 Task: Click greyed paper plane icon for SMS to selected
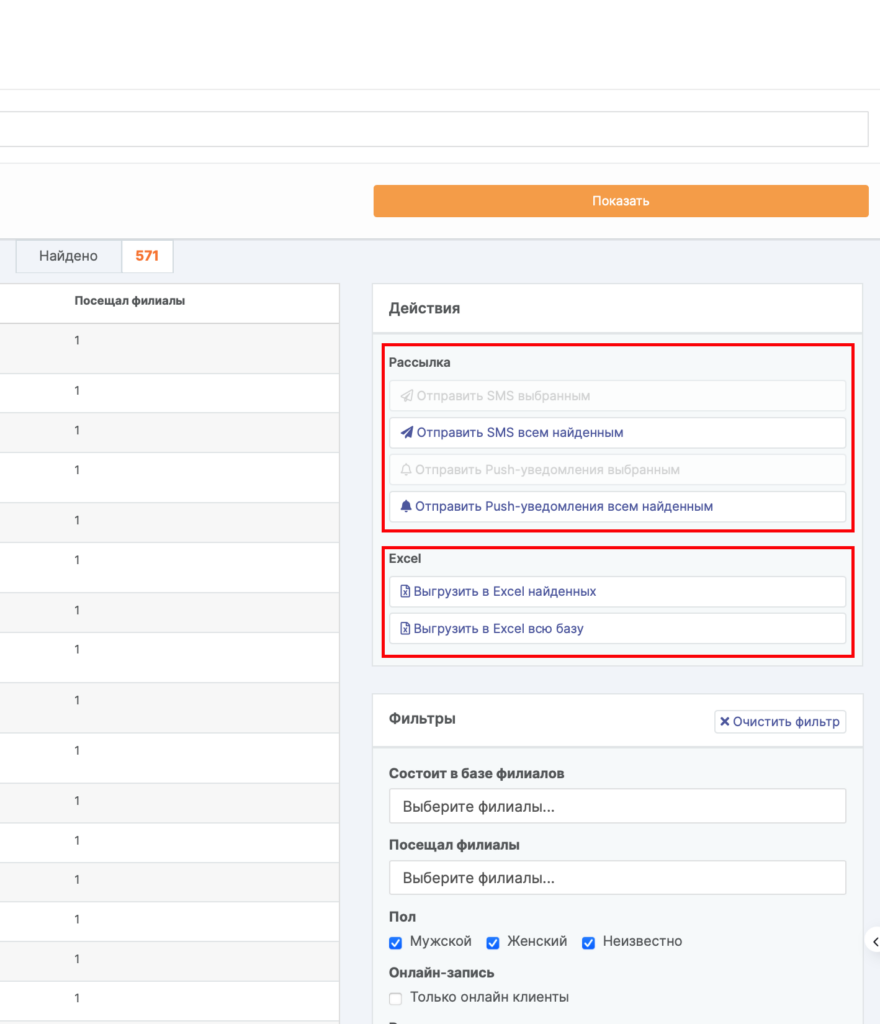[x=406, y=396]
